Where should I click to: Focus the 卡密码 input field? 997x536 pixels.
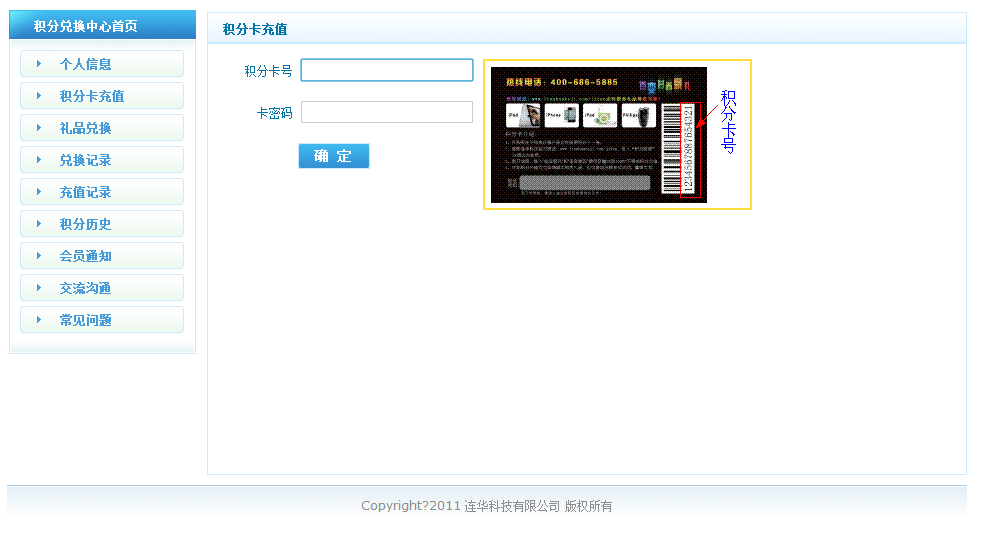click(387, 112)
